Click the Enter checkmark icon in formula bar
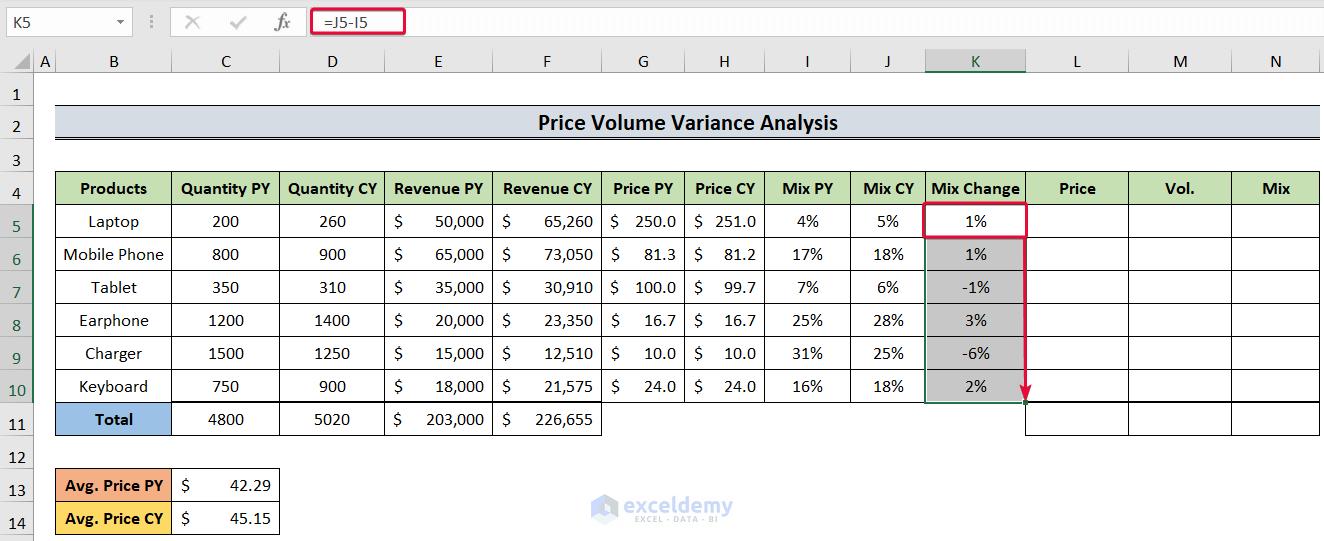 tap(238, 22)
